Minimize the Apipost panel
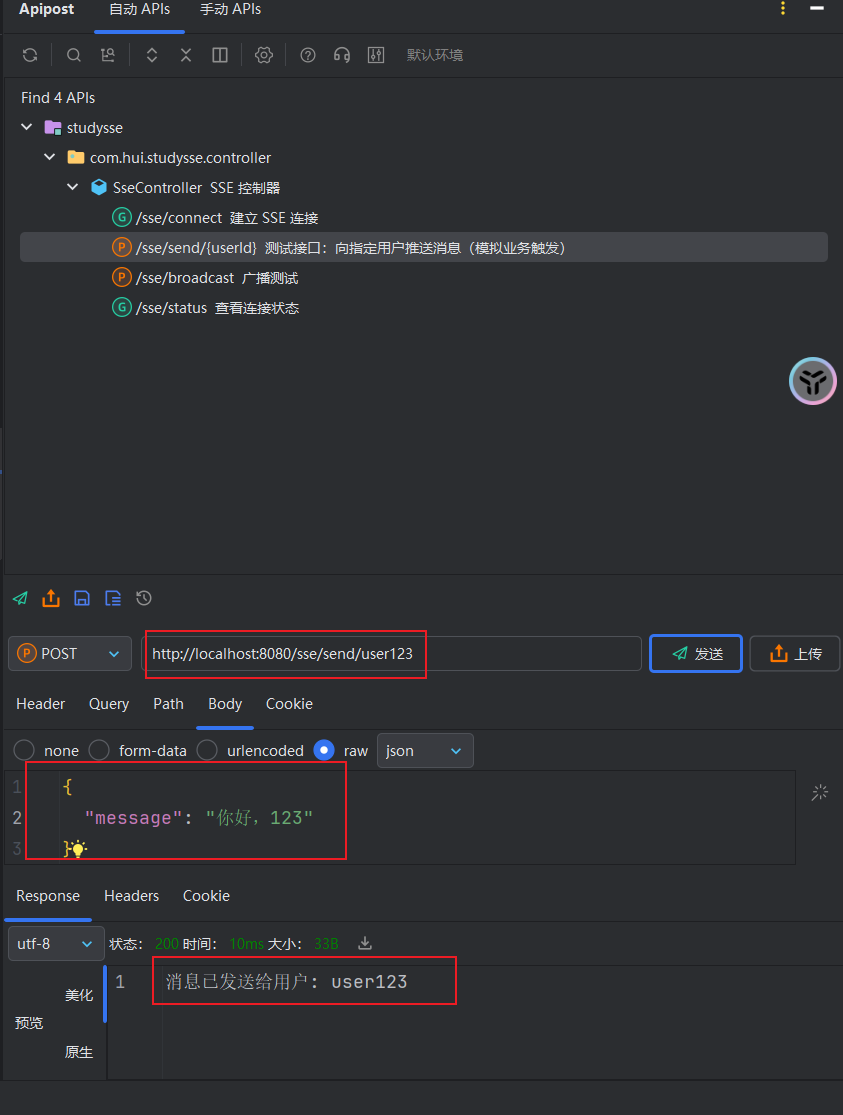Image resolution: width=843 pixels, height=1115 pixels. click(817, 9)
